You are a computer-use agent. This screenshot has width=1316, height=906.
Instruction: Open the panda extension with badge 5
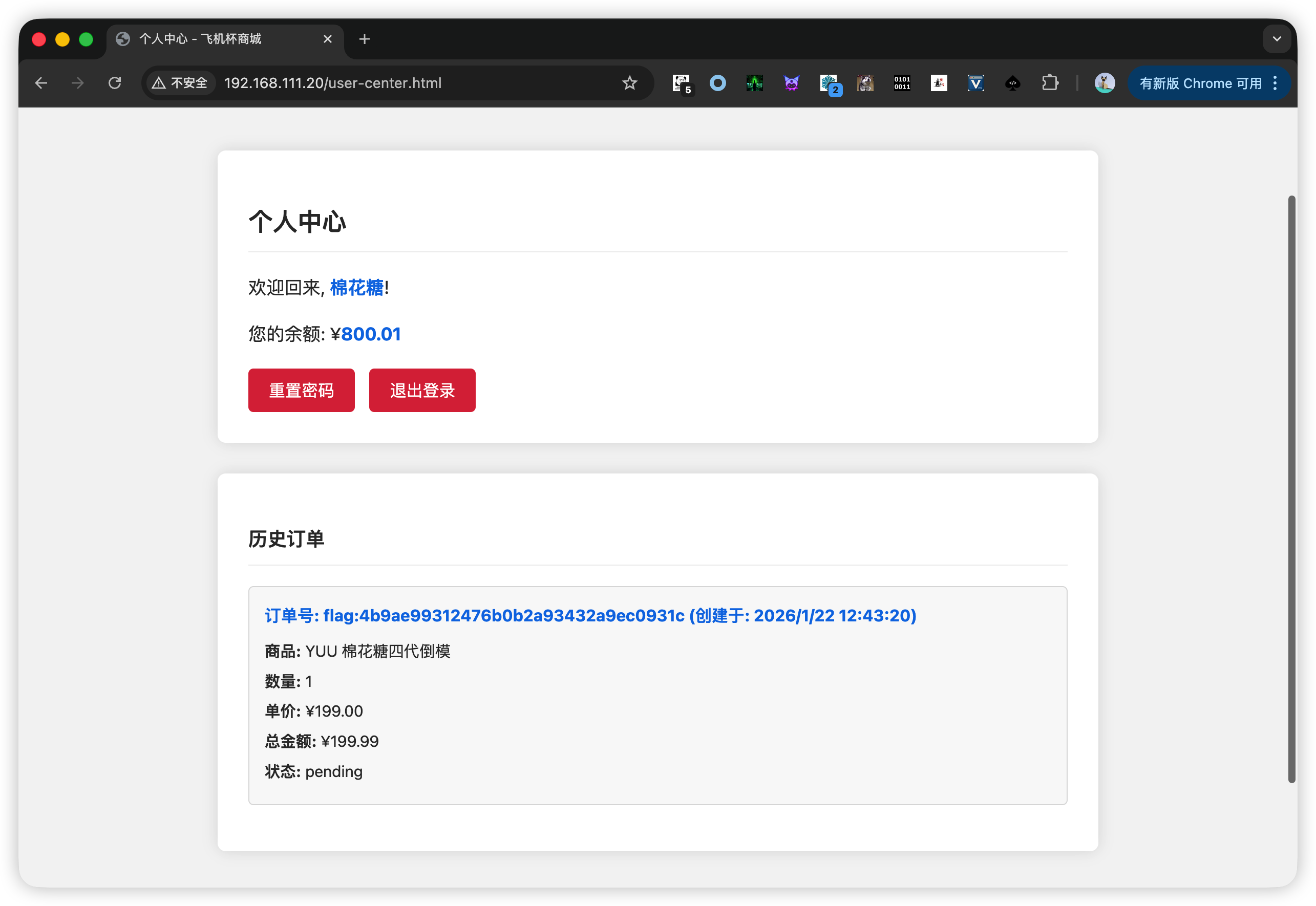[x=681, y=83]
